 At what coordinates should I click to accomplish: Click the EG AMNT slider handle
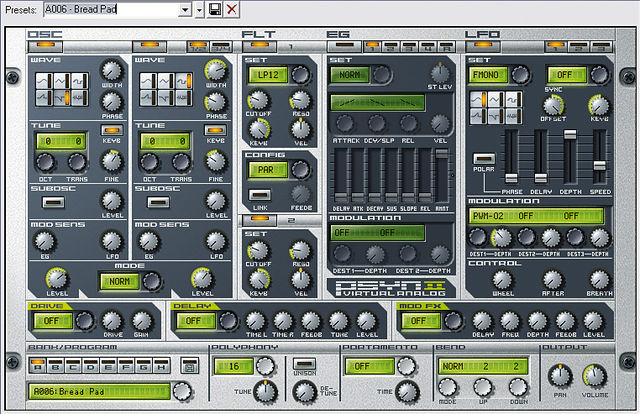tap(441, 154)
